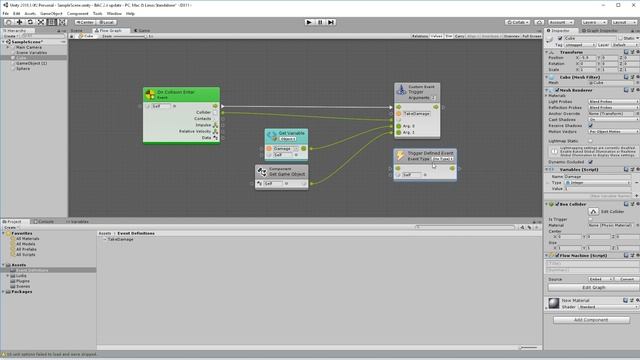Select the Scale tool in toolbar
Image resolution: width=640 pixels, height=360 pixels.
tap(41, 22)
